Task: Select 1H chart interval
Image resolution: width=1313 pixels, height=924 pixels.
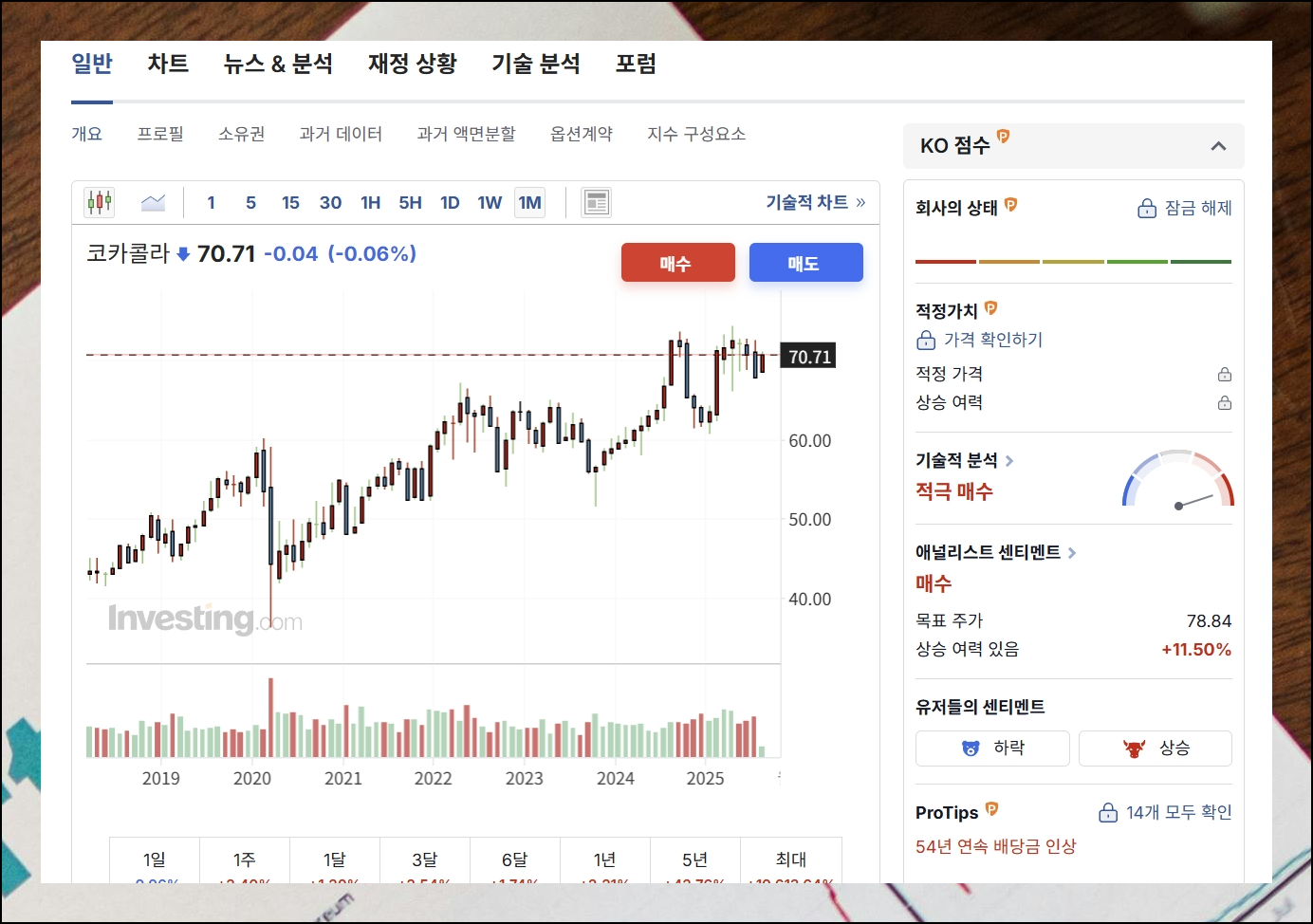Action: coord(370,202)
